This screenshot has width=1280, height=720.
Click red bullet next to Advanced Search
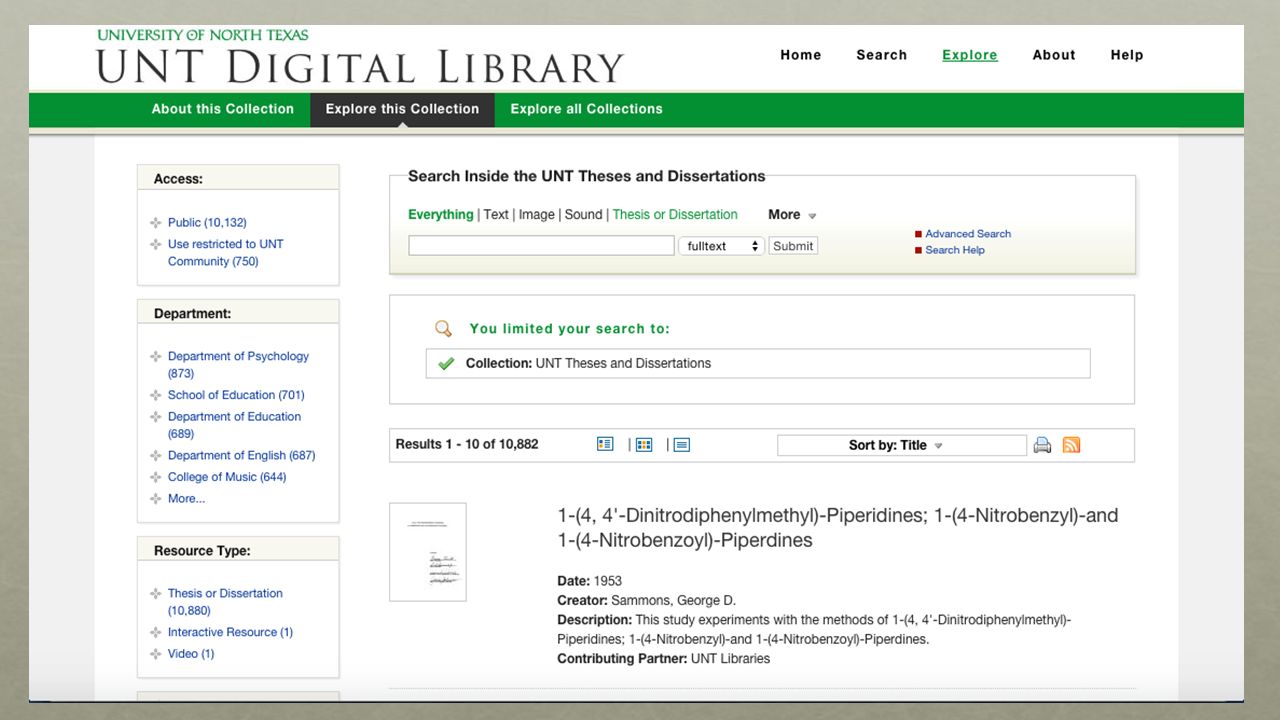(918, 234)
